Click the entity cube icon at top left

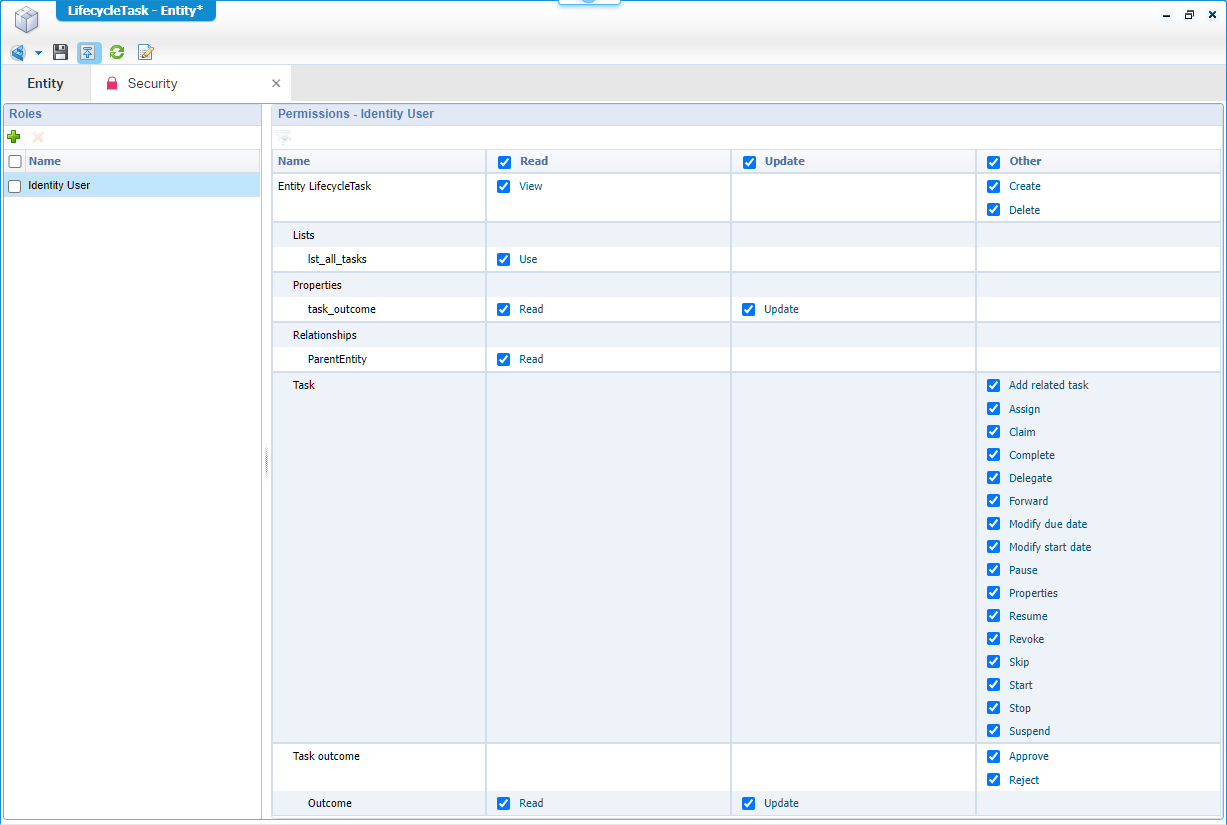[26, 20]
